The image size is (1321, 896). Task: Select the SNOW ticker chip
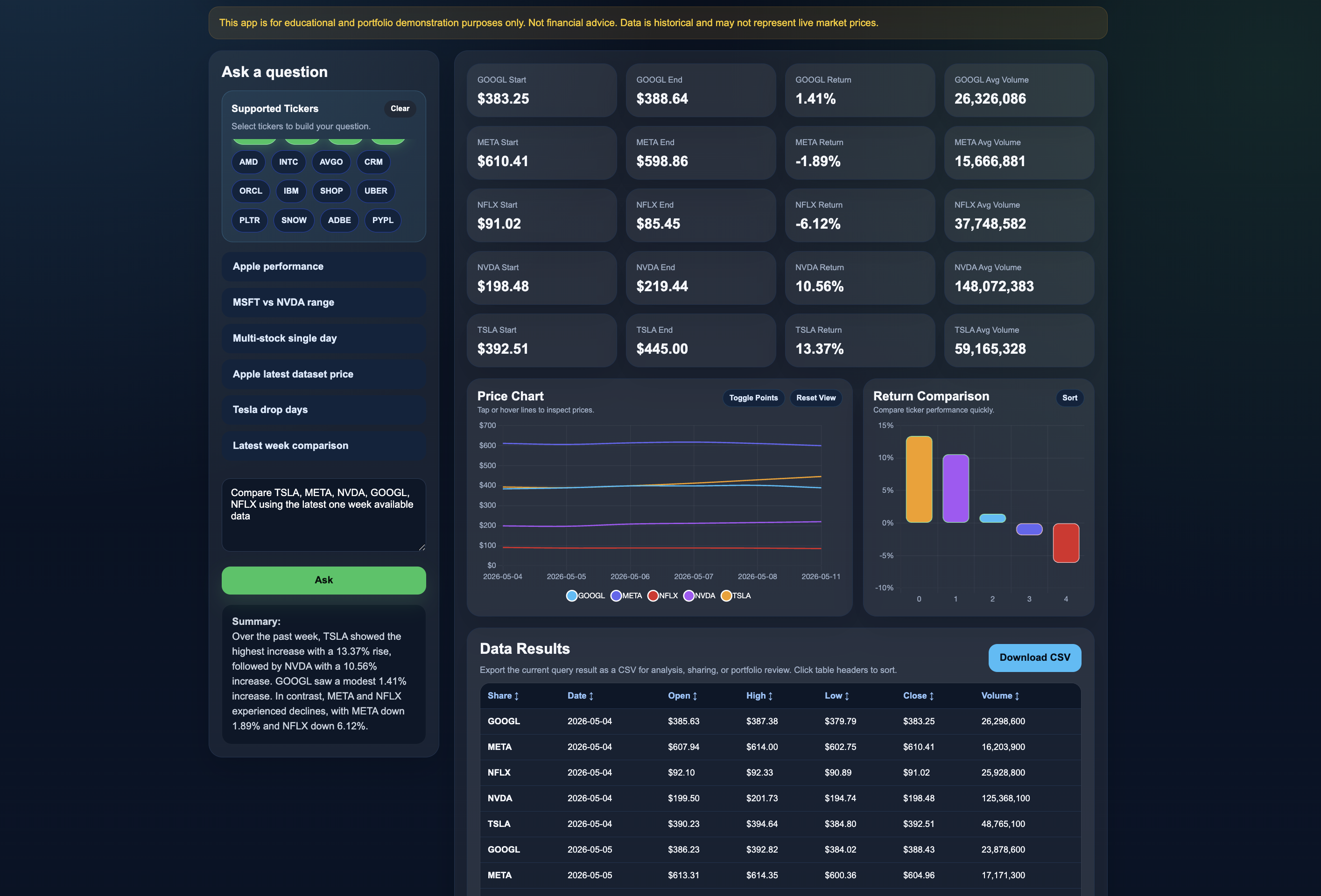coord(294,220)
